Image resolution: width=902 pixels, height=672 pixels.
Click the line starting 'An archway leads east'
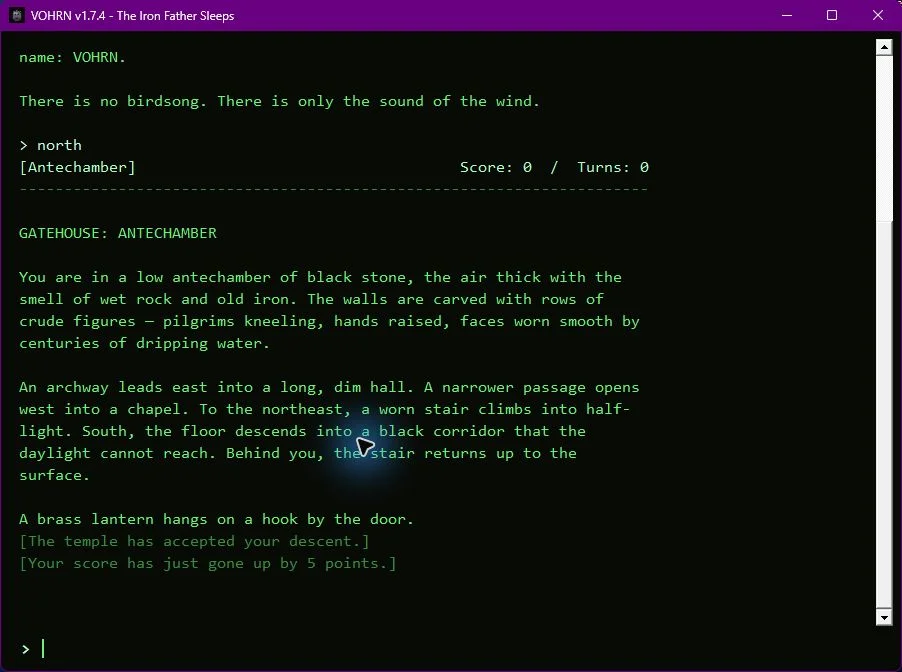tap(329, 387)
